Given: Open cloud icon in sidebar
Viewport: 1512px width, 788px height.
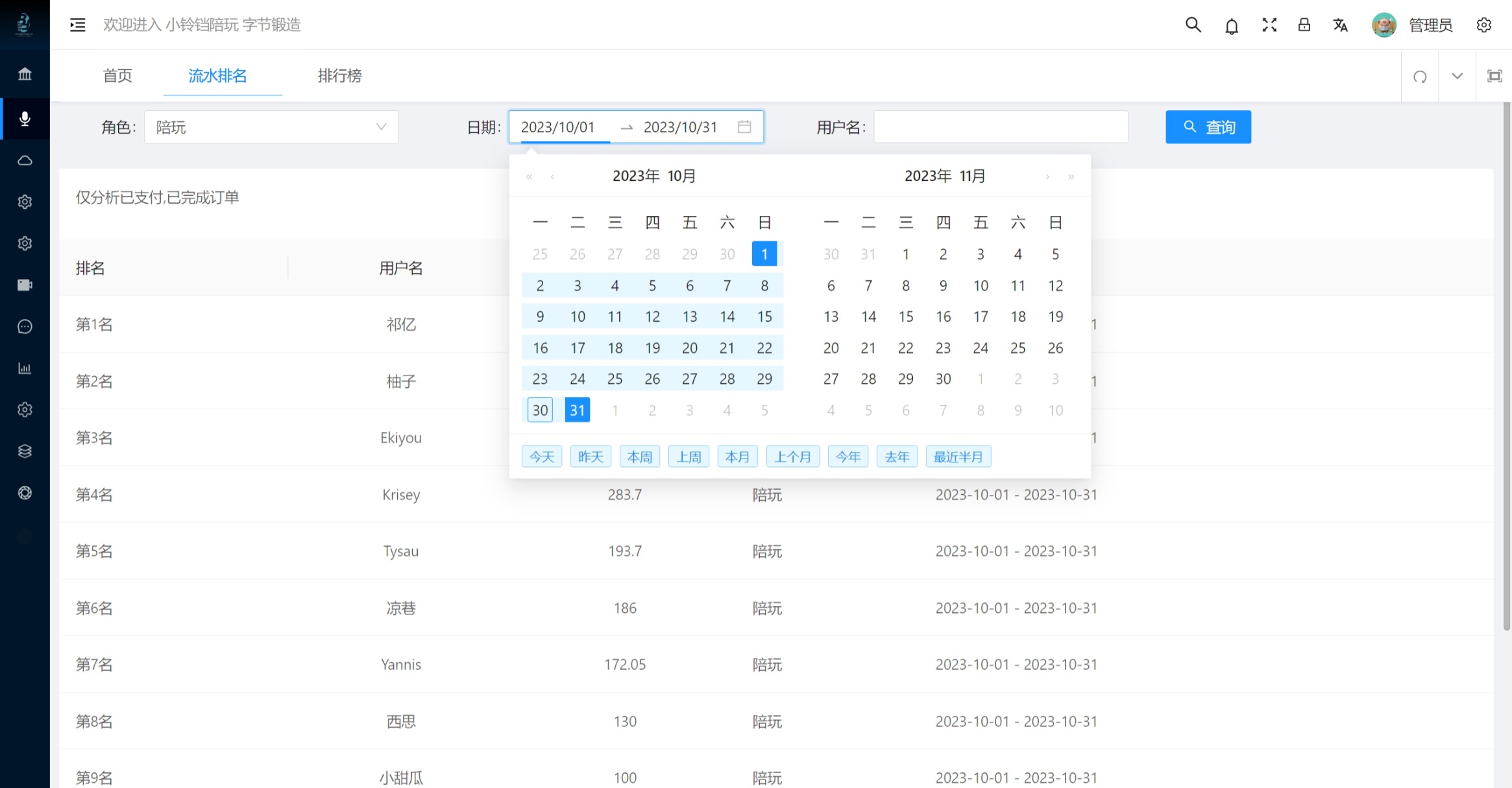Looking at the screenshot, I should pos(25,160).
